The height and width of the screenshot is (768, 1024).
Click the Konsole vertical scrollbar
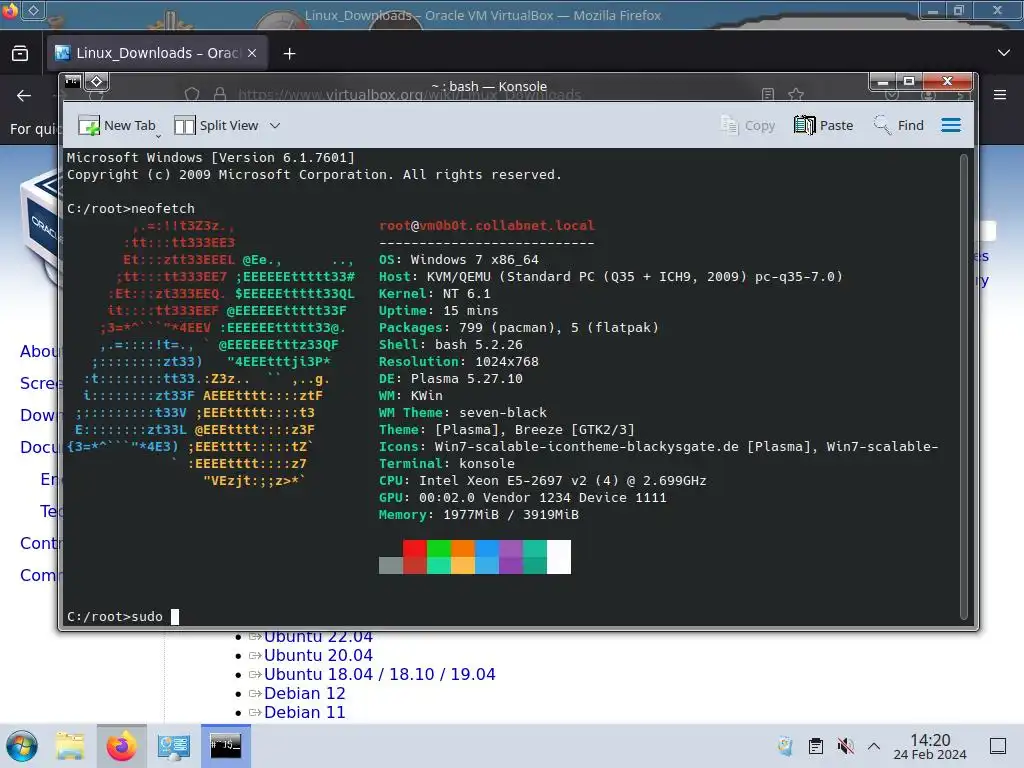click(964, 385)
